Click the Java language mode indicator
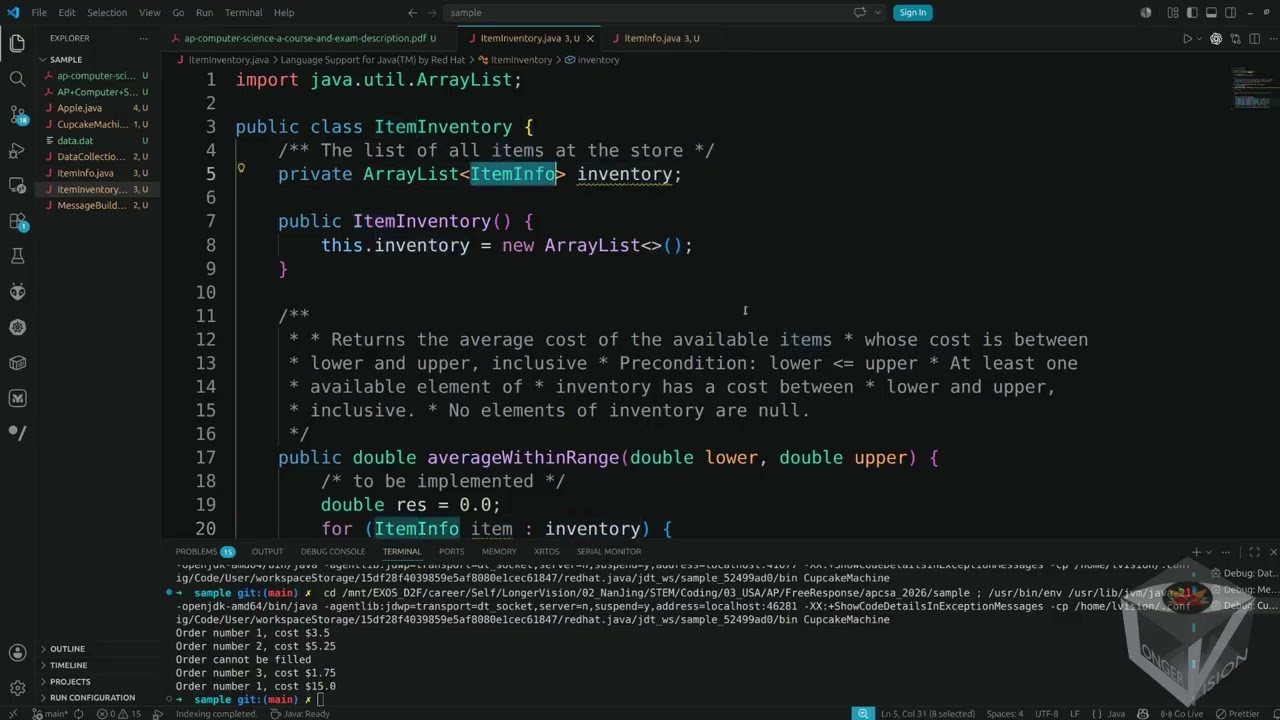Viewport: 1280px width, 720px height. coord(1116,714)
